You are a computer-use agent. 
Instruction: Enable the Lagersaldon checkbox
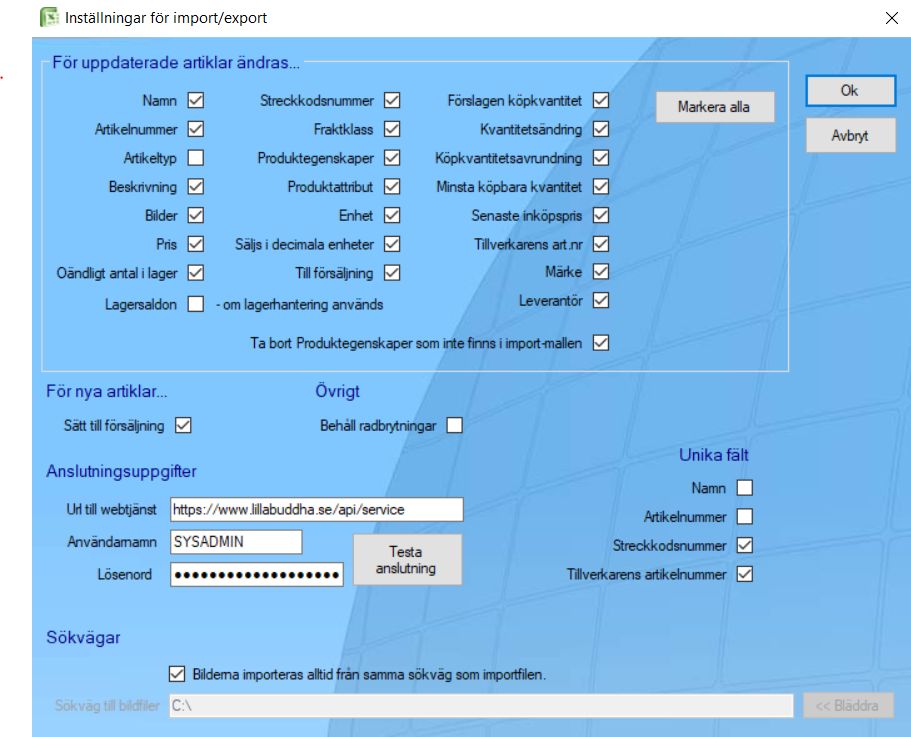click(196, 304)
